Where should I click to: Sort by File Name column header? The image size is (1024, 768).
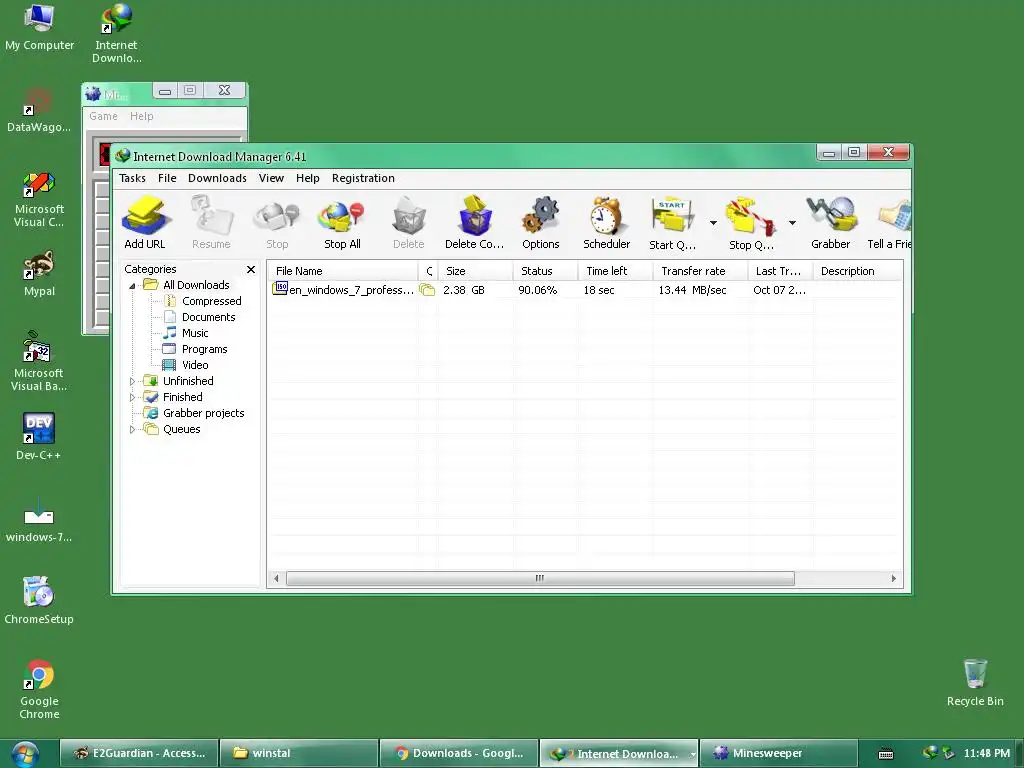click(344, 271)
